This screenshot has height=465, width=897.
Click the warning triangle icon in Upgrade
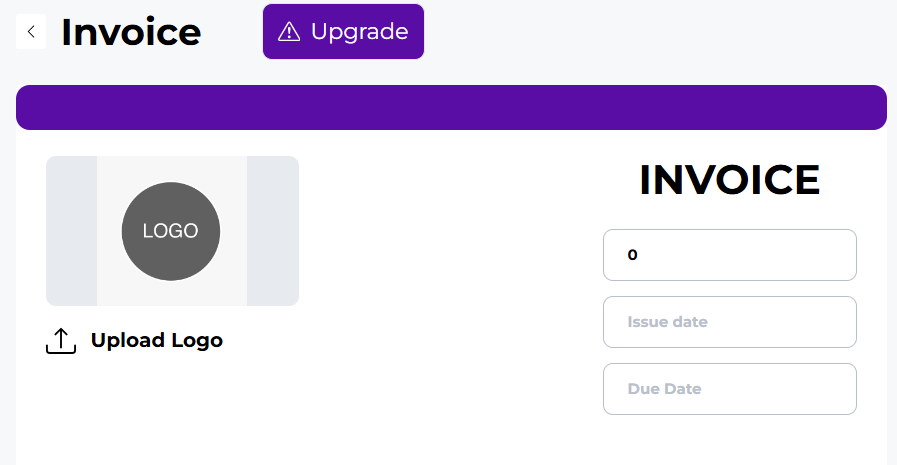point(289,32)
